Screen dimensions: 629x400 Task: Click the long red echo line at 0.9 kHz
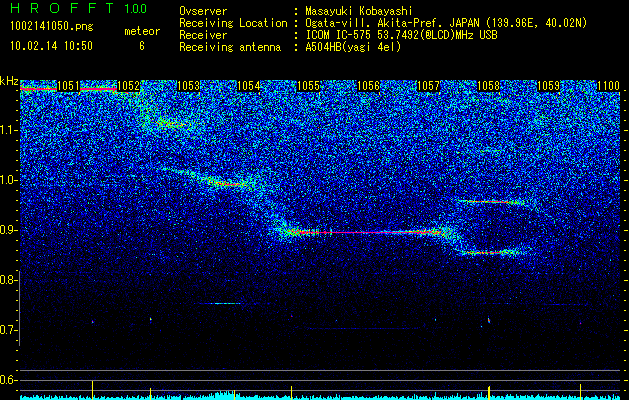pos(365,232)
